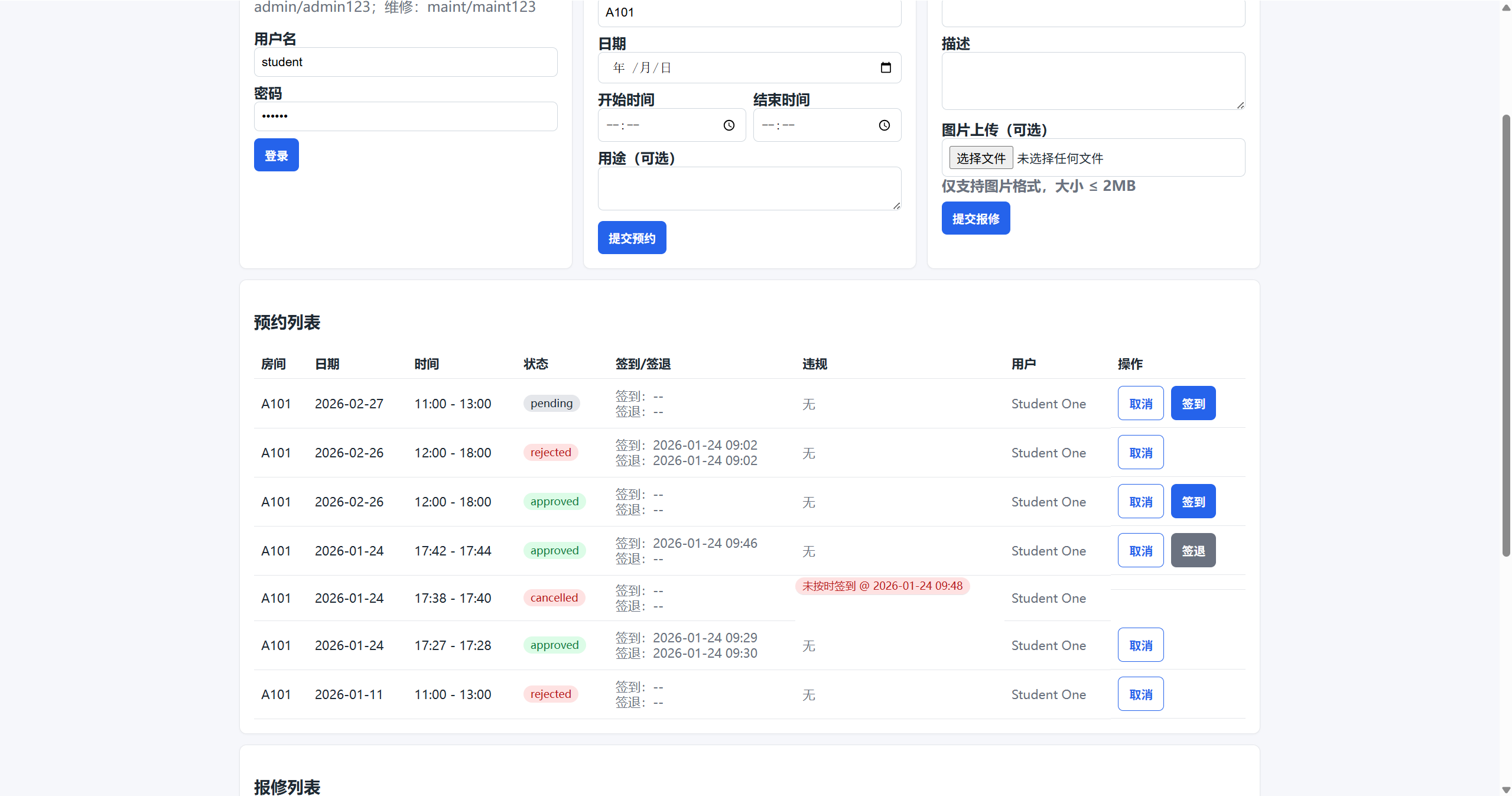Focus the password input field
Viewport: 1512px width, 796px height.
tap(405, 116)
